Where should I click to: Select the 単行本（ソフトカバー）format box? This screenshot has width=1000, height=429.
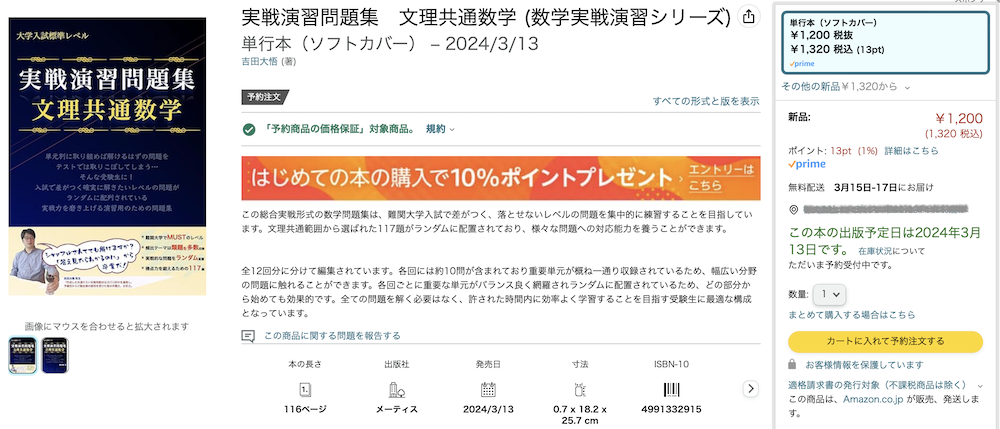(x=886, y=43)
